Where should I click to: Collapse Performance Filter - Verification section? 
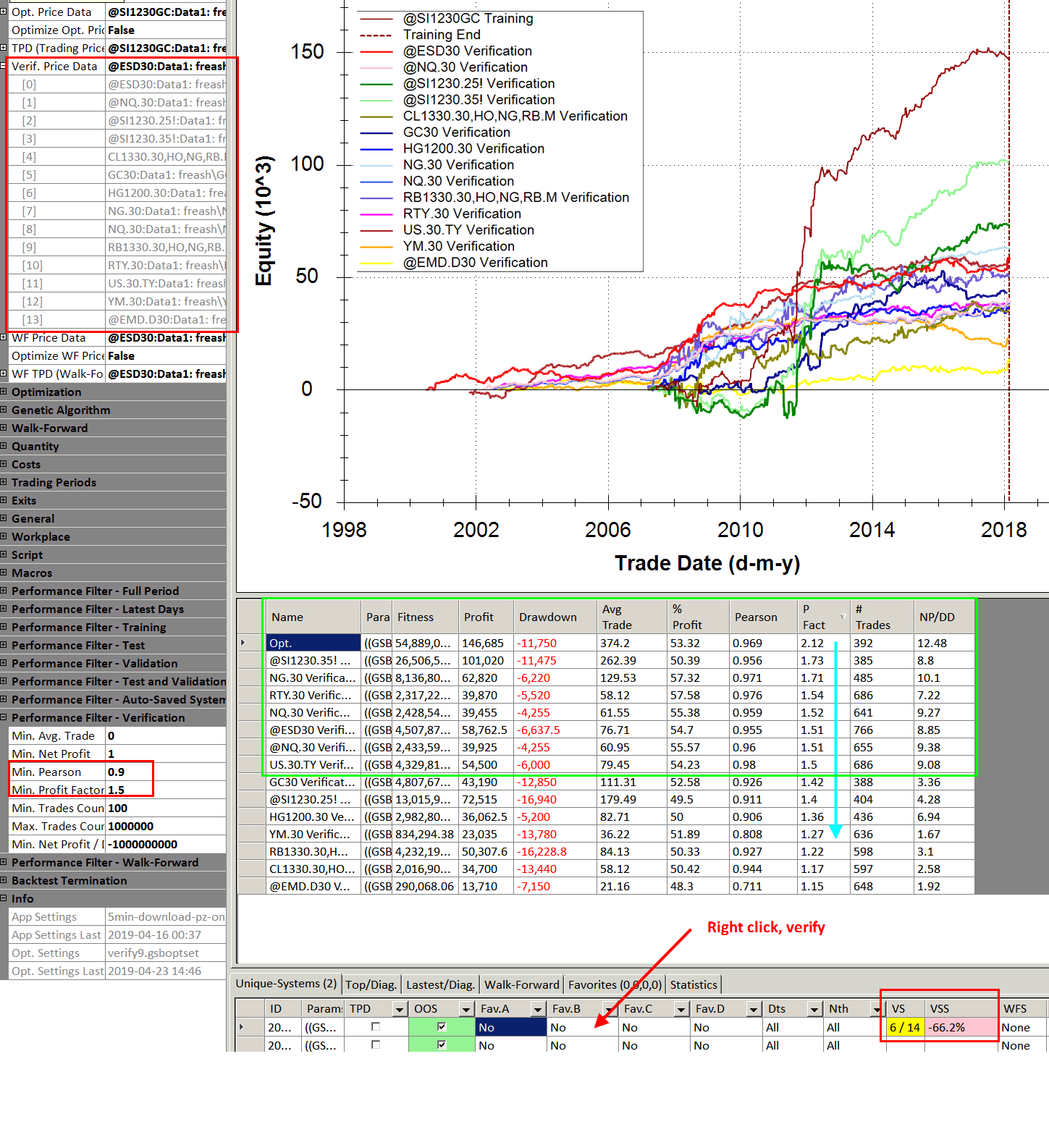pyautogui.click(x=4, y=717)
